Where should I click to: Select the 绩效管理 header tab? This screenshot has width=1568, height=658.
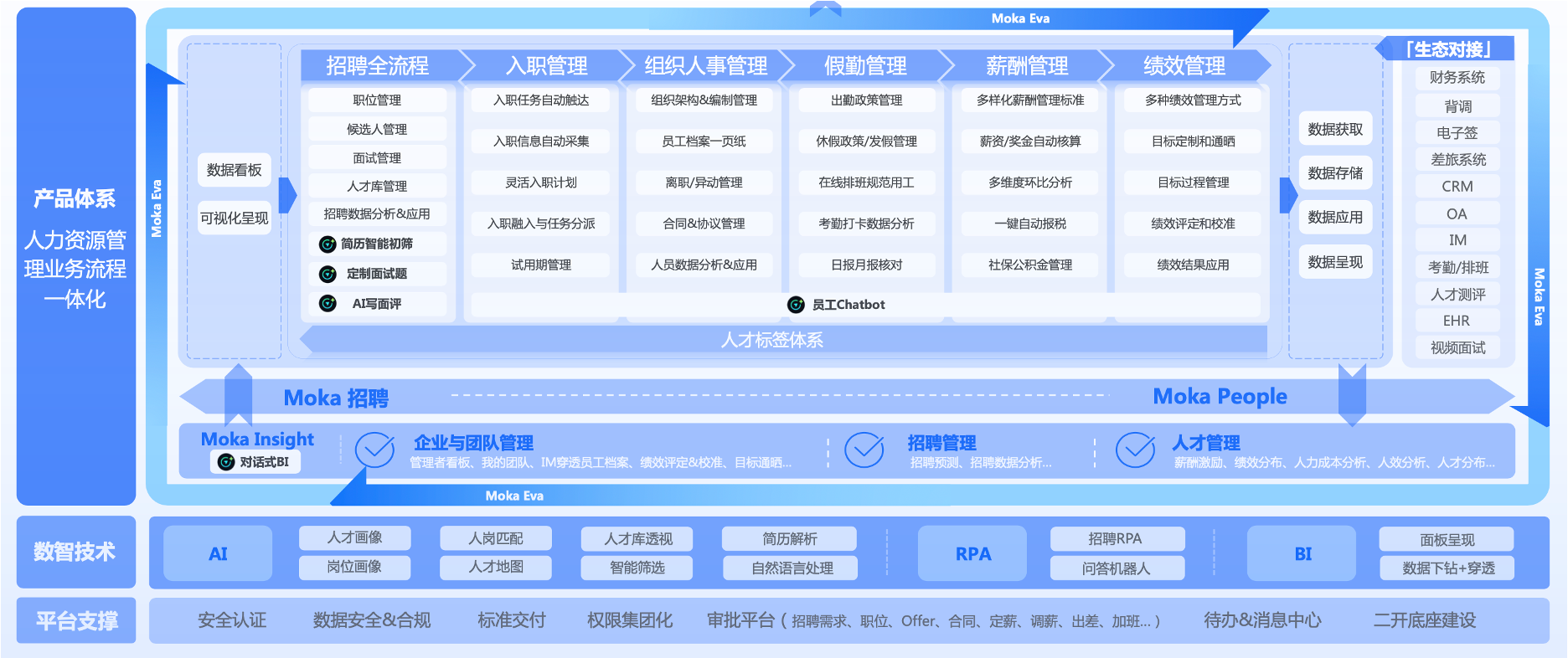click(x=1184, y=65)
